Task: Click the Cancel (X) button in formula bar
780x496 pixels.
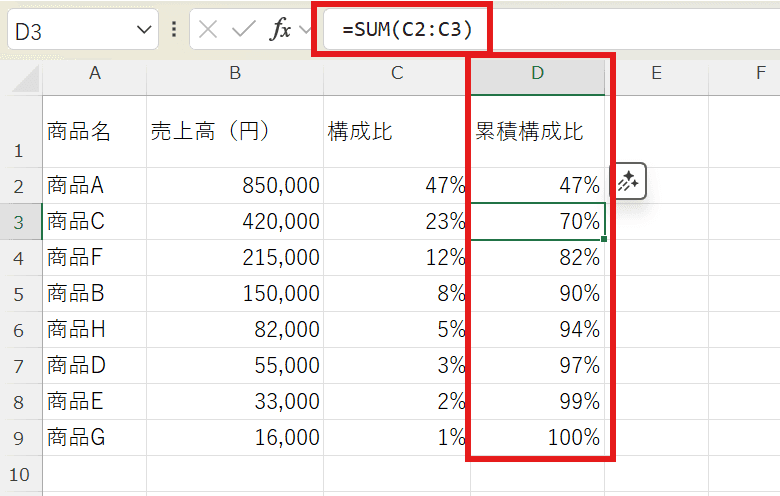Action: [208, 30]
